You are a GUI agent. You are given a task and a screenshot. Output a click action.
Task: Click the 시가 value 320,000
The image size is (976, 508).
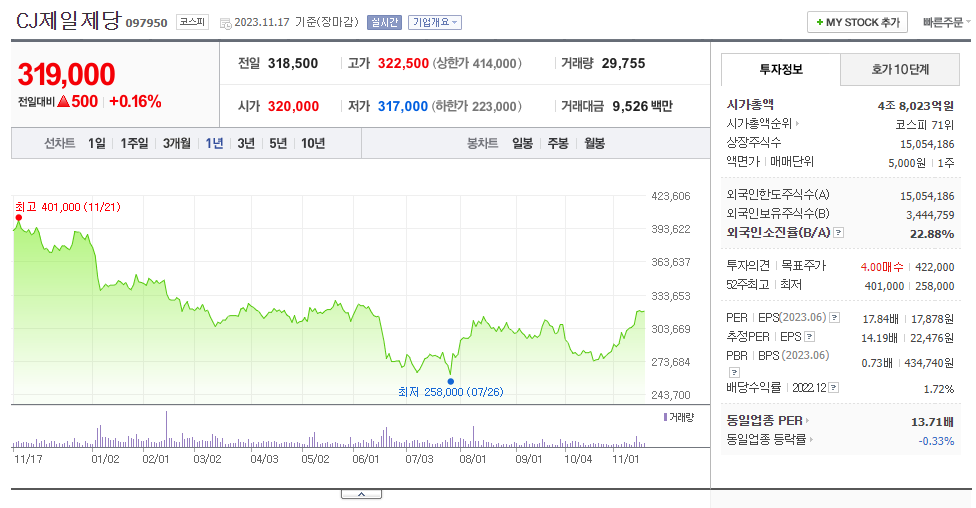[x=293, y=106]
